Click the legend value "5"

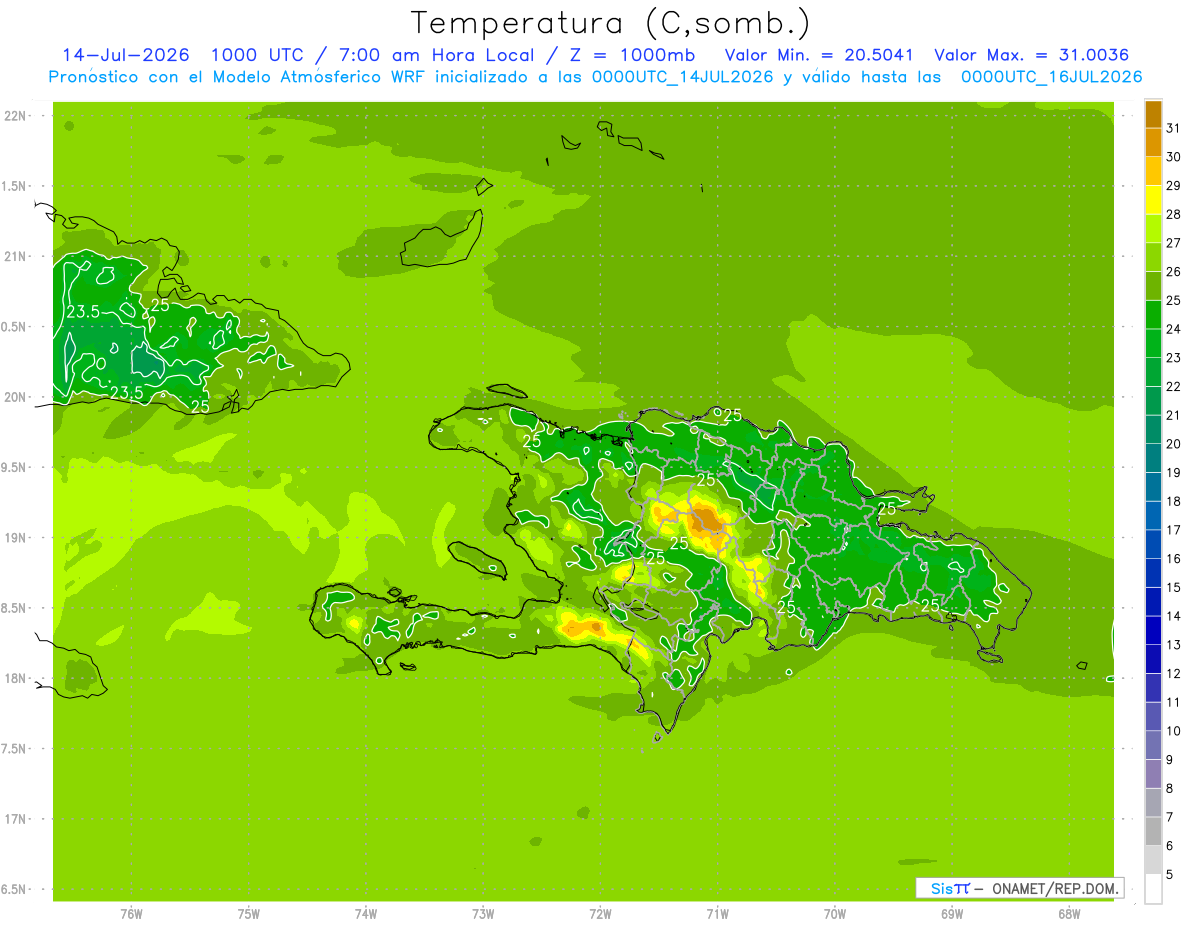pyautogui.click(x=1170, y=875)
